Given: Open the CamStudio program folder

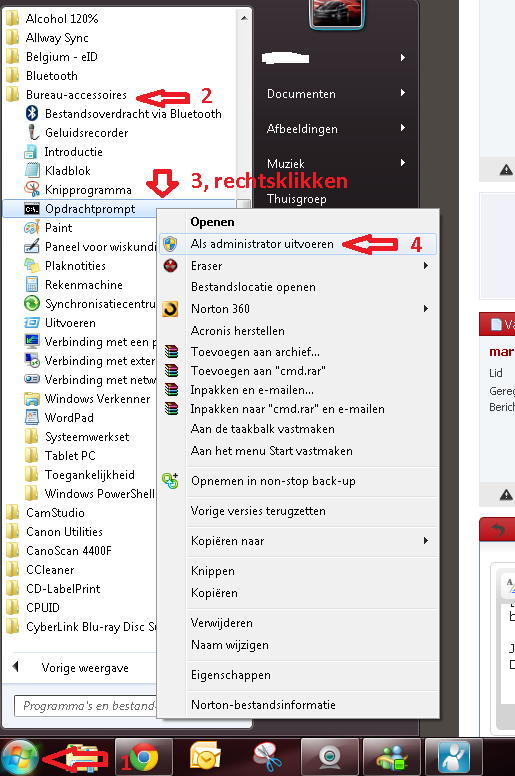Looking at the screenshot, I should tap(55, 513).
